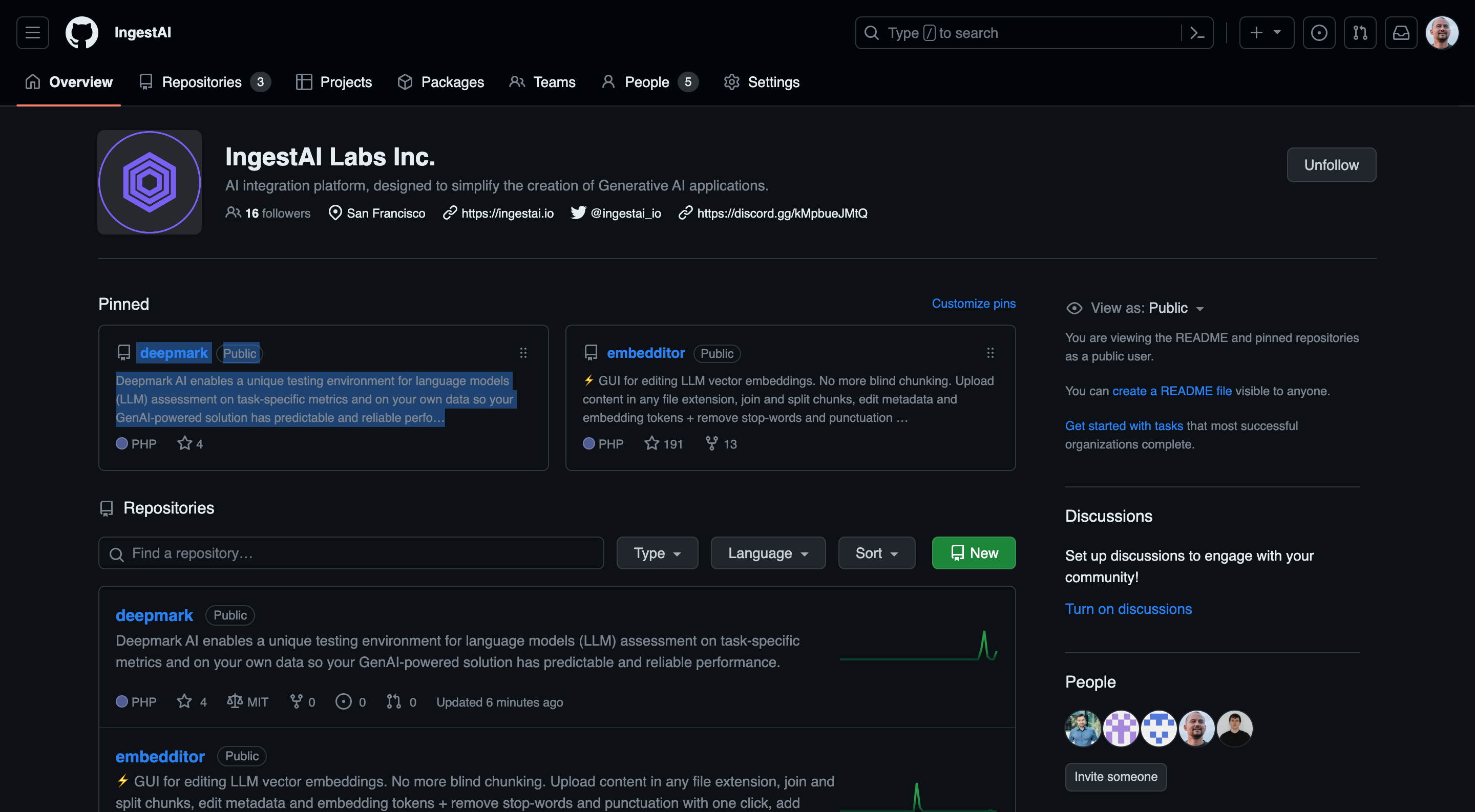Viewport: 1475px width, 812px height.
Task: Expand the create new plus dropdown
Action: [x=1266, y=33]
